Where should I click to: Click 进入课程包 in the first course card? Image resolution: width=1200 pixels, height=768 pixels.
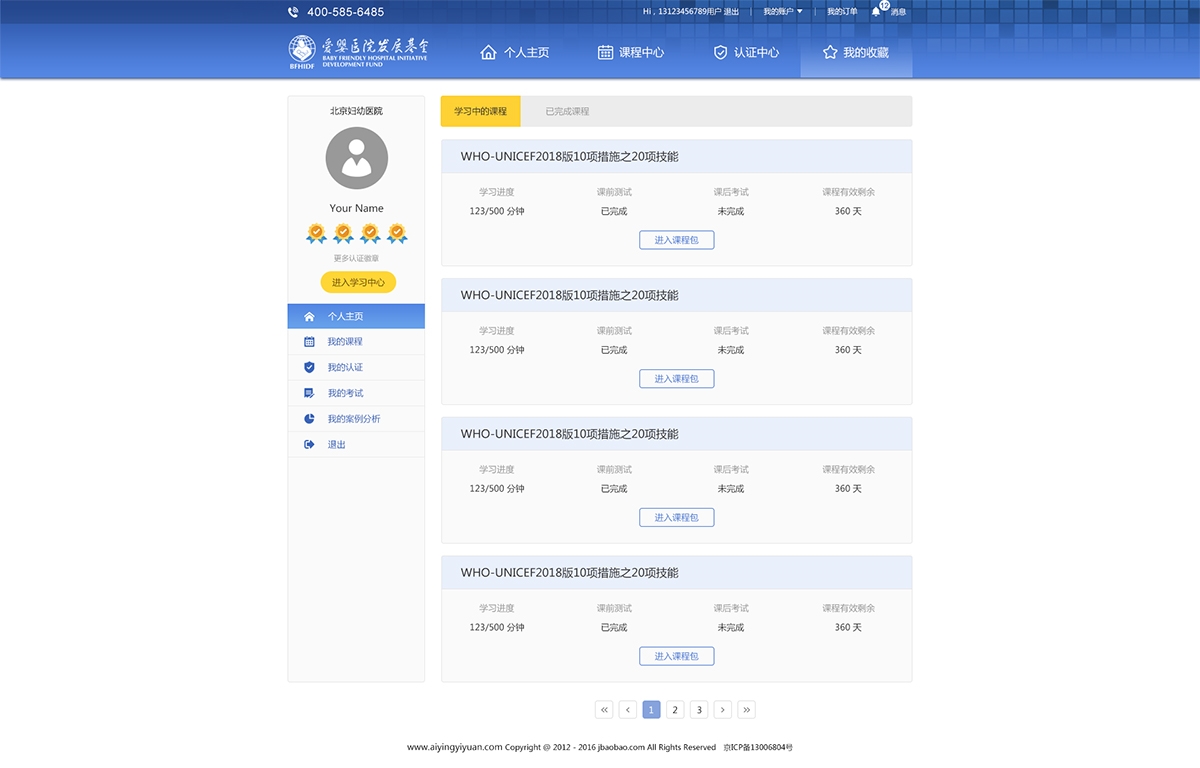pos(677,240)
